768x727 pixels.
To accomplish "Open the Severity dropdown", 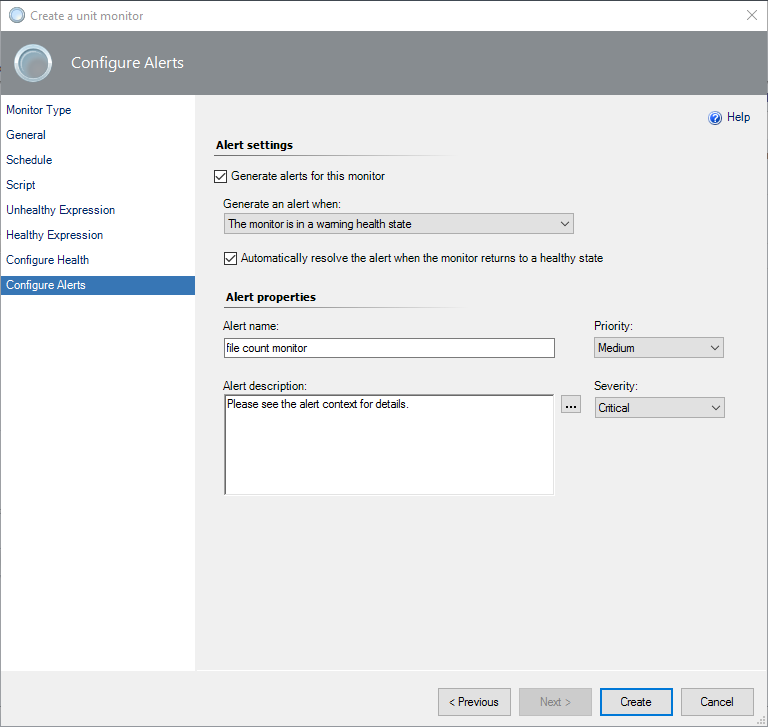I will [659, 408].
